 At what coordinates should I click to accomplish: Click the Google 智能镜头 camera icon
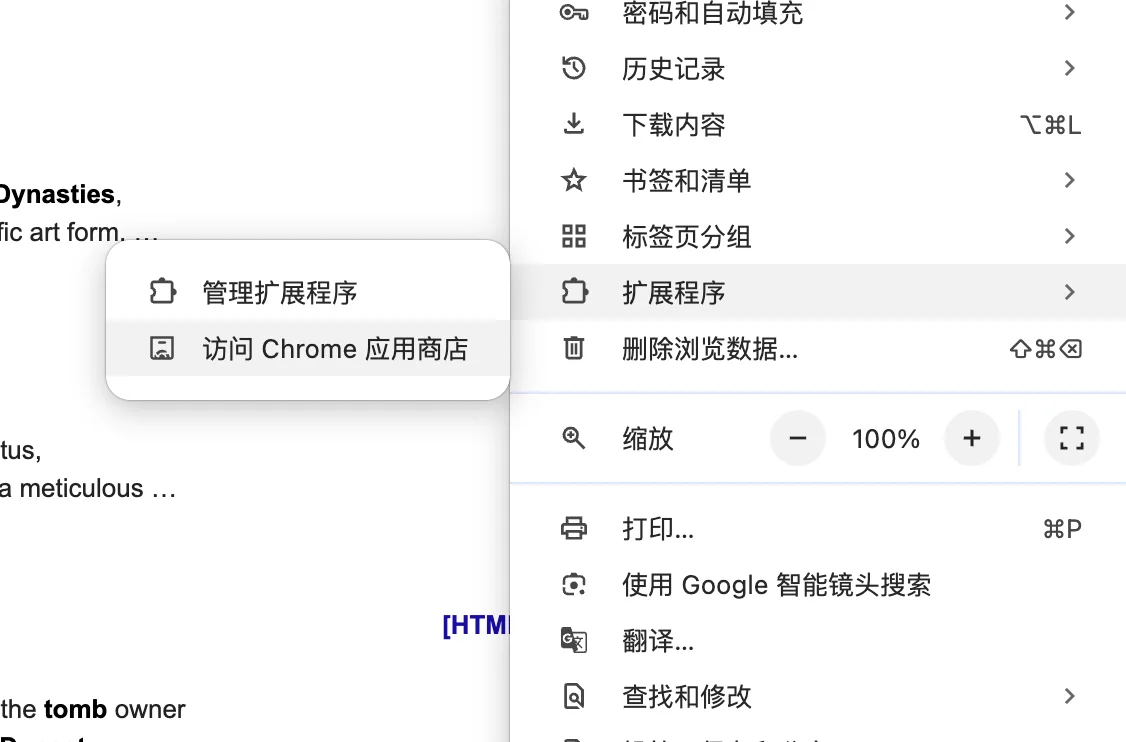pyautogui.click(x=574, y=584)
